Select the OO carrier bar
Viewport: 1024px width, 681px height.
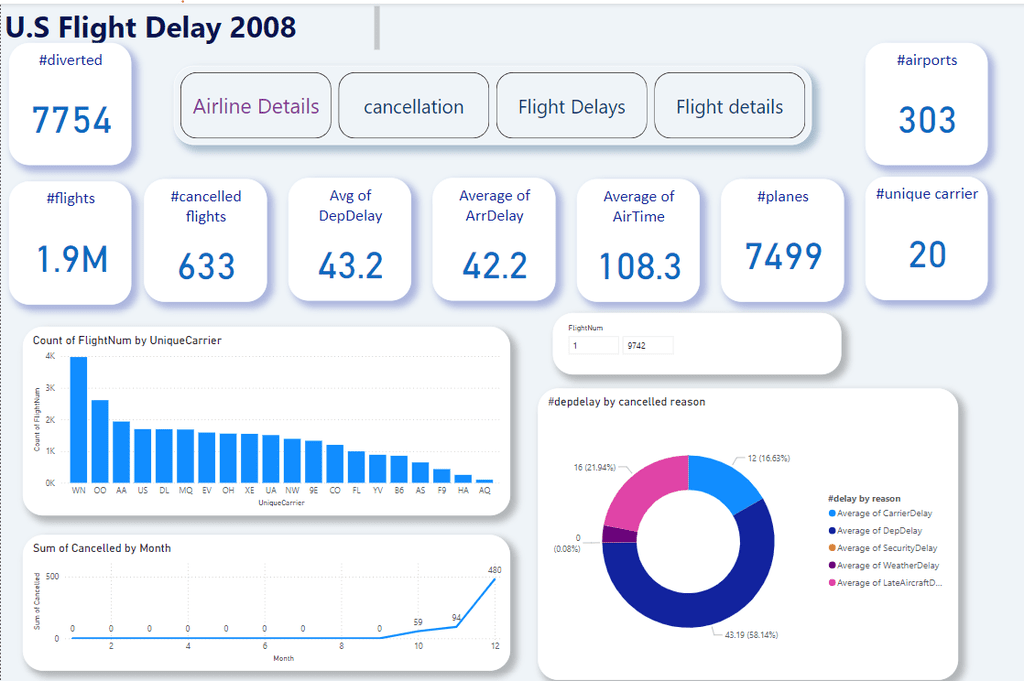point(100,441)
